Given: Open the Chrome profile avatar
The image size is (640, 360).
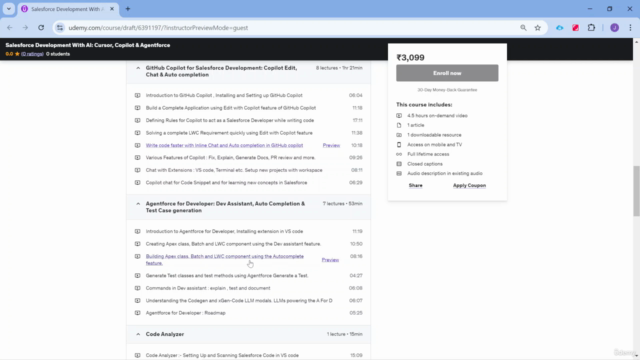Looking at the screenshot, I should pyautogui.click(x=614, y=28).
